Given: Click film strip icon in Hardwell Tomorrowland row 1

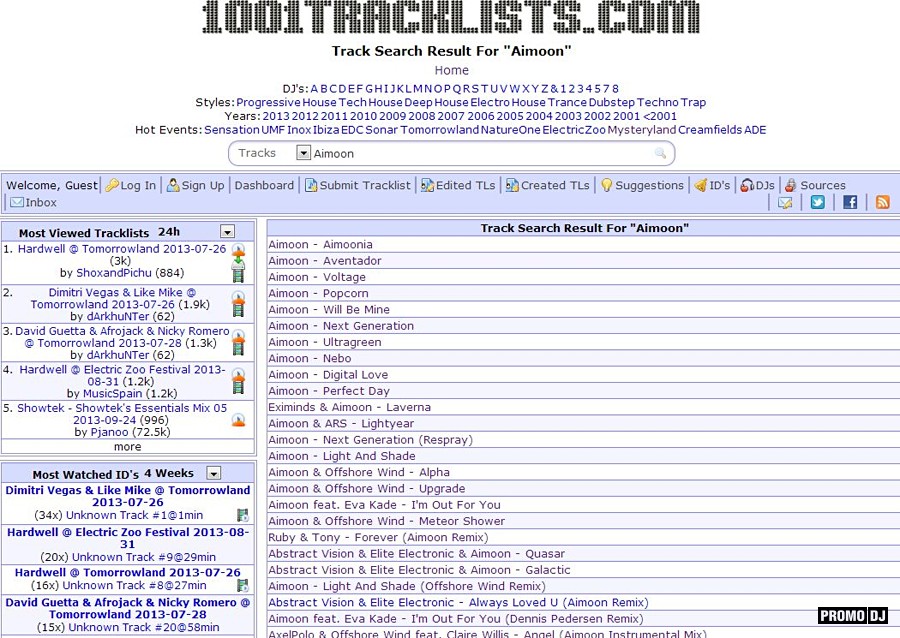Looking at the screenshot, I should 238,276.
